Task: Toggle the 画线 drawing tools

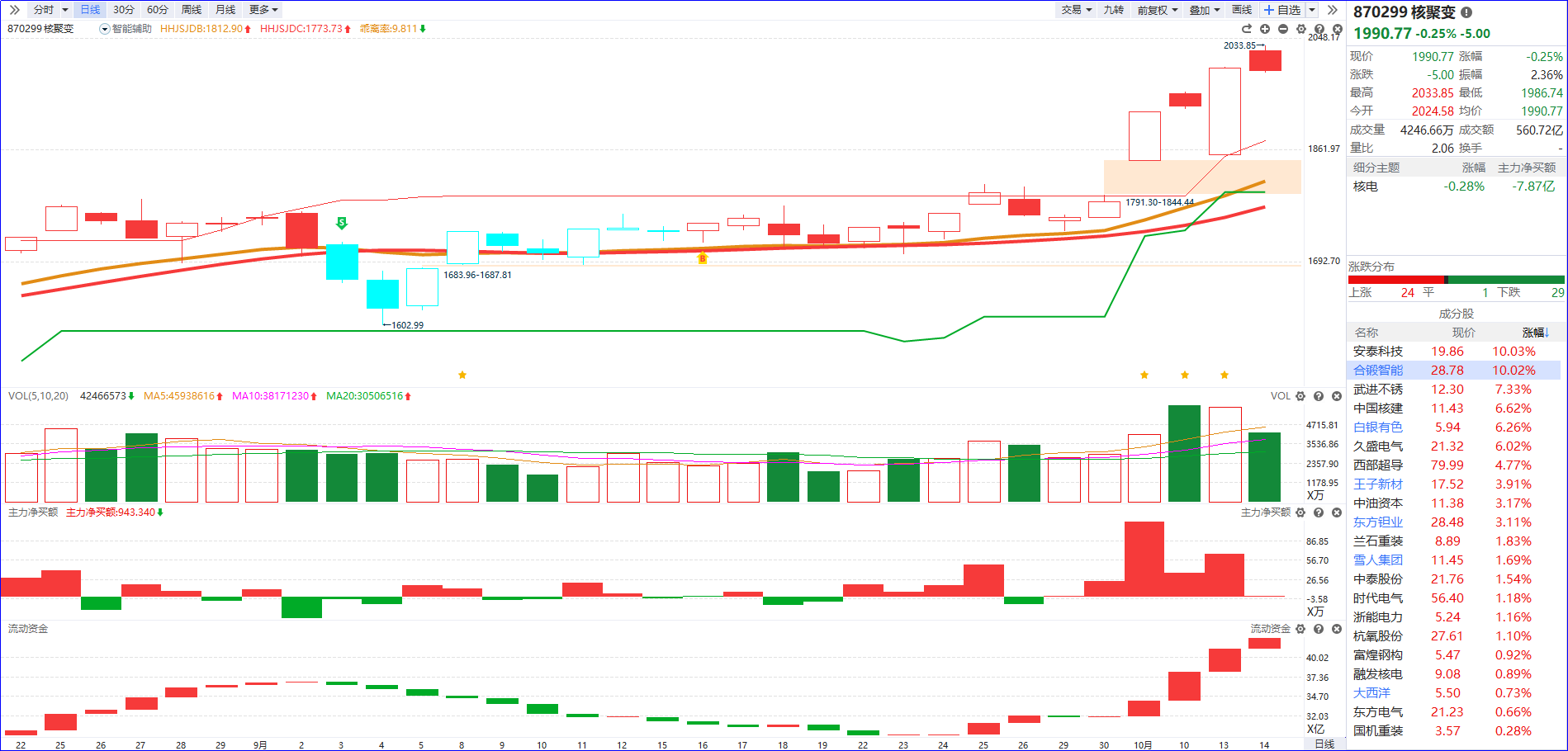Action: pos(1242,10)
